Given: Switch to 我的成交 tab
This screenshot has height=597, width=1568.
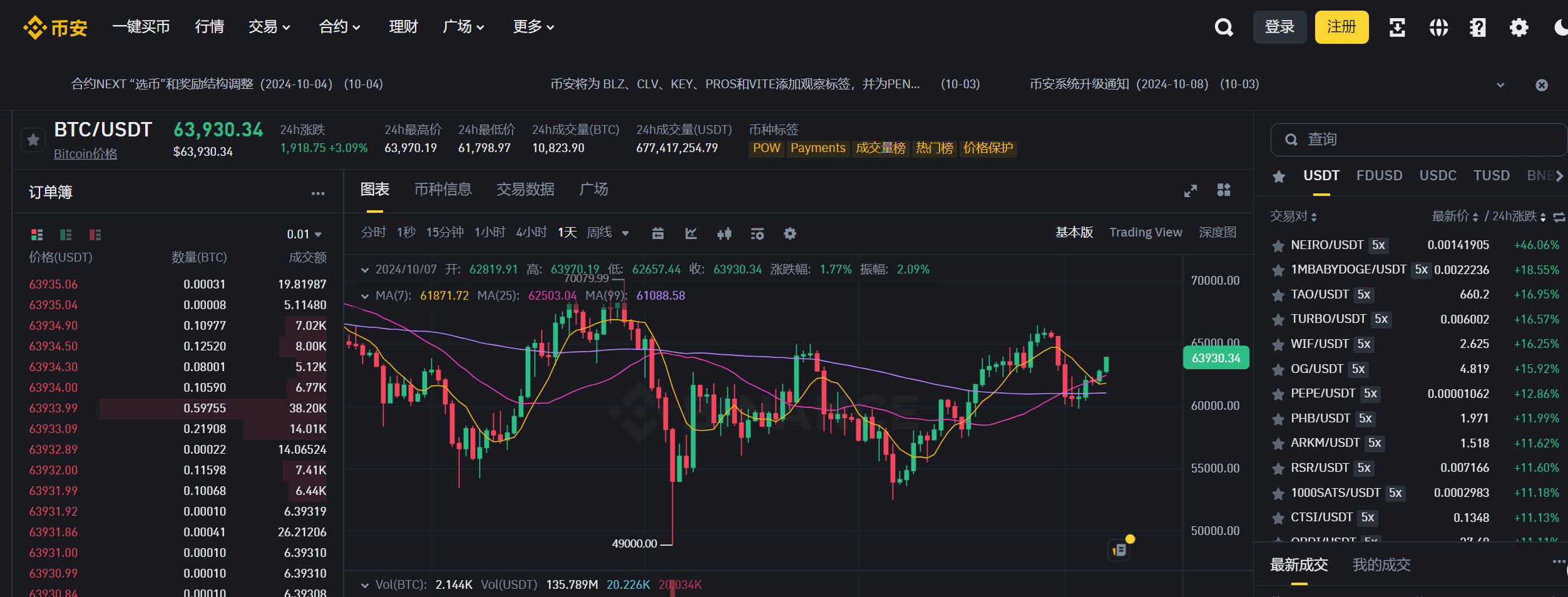Looking at the screenshot, I should [x=1381, y=565].
